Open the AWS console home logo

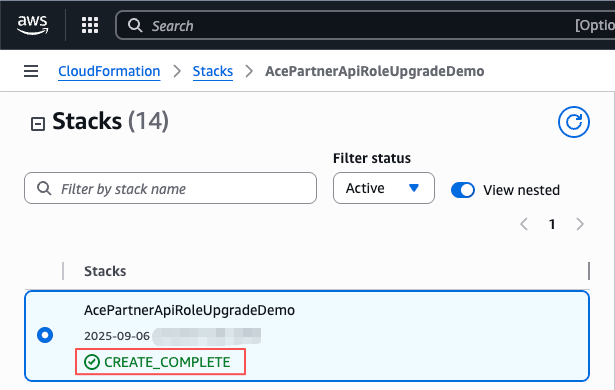33,25
